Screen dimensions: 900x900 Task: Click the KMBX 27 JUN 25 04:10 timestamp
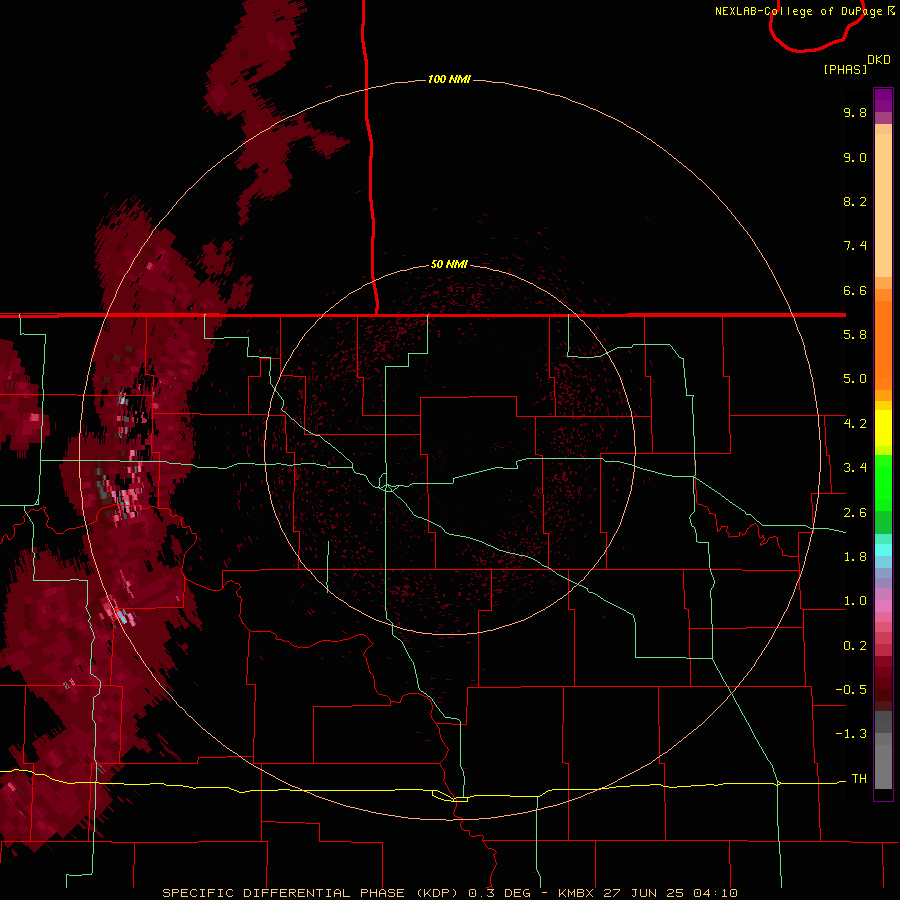[647, 893]
